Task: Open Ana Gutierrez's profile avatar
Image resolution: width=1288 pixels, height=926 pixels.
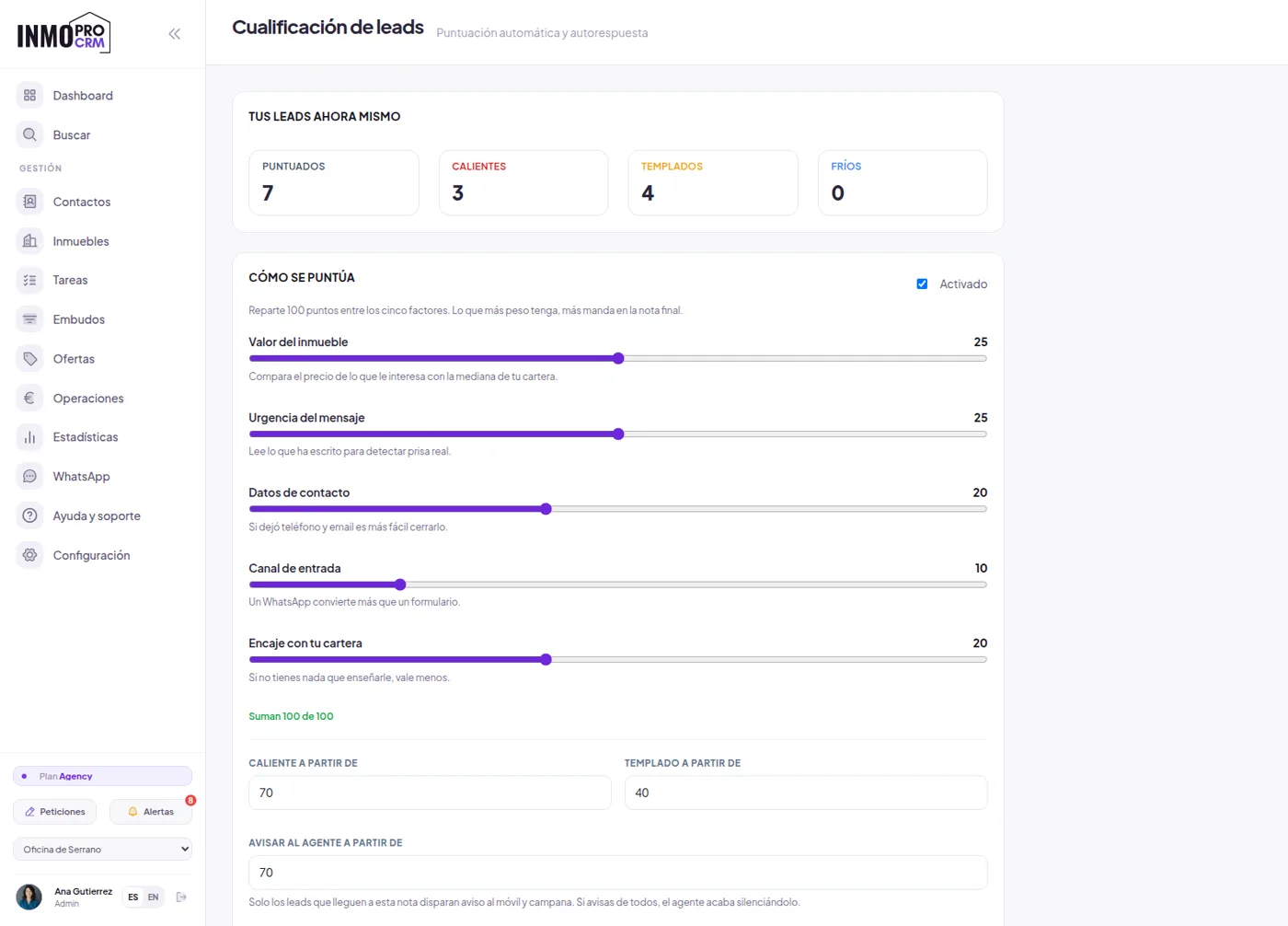Action: coord(29,897)
